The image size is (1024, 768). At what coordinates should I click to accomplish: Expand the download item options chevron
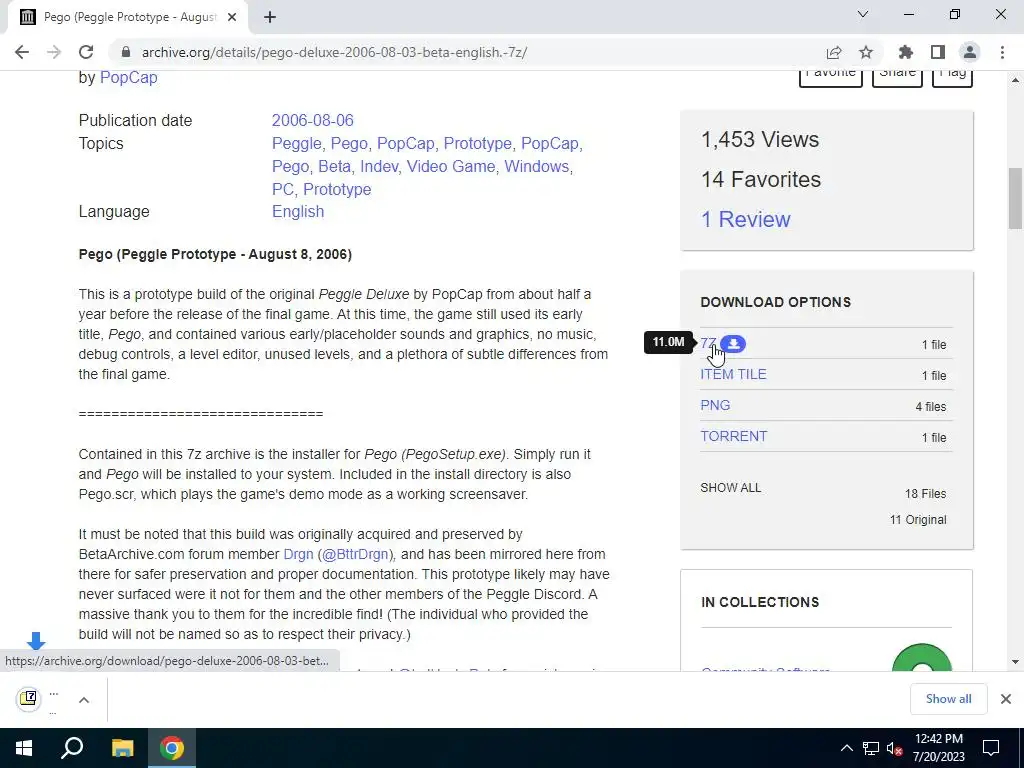(84, 699)
